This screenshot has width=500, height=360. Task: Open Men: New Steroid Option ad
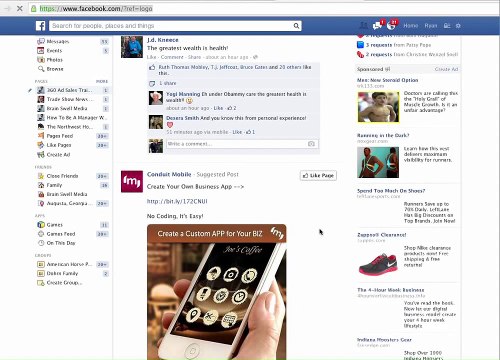[387, 80]
